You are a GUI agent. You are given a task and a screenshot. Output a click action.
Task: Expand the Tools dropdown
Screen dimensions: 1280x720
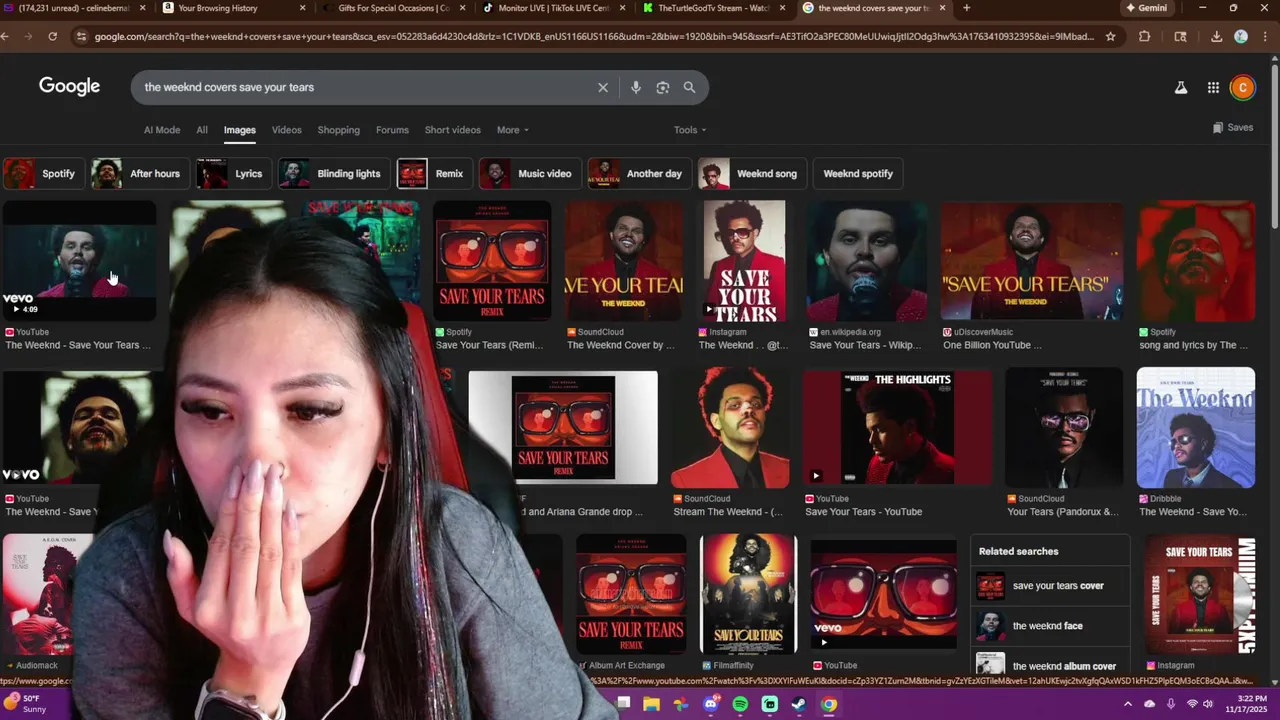click(x=689, y=130)
